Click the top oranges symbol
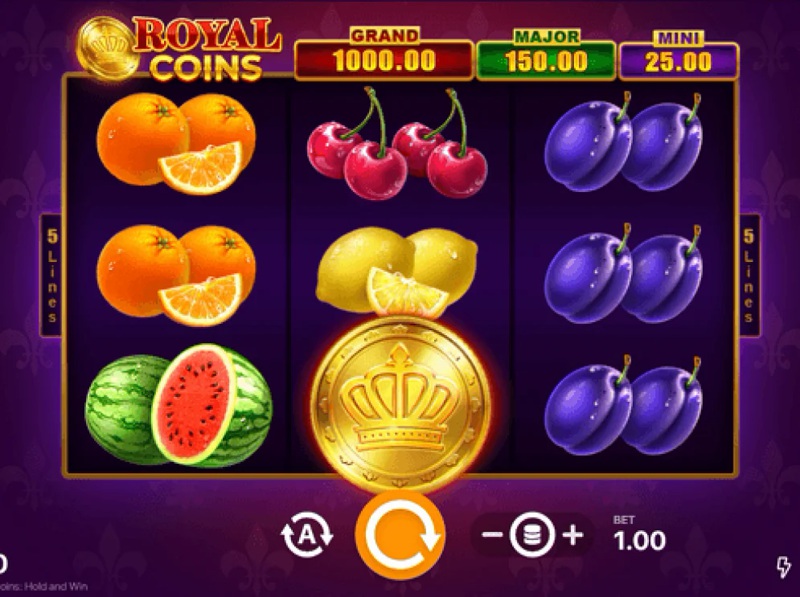 coord(177,144)
